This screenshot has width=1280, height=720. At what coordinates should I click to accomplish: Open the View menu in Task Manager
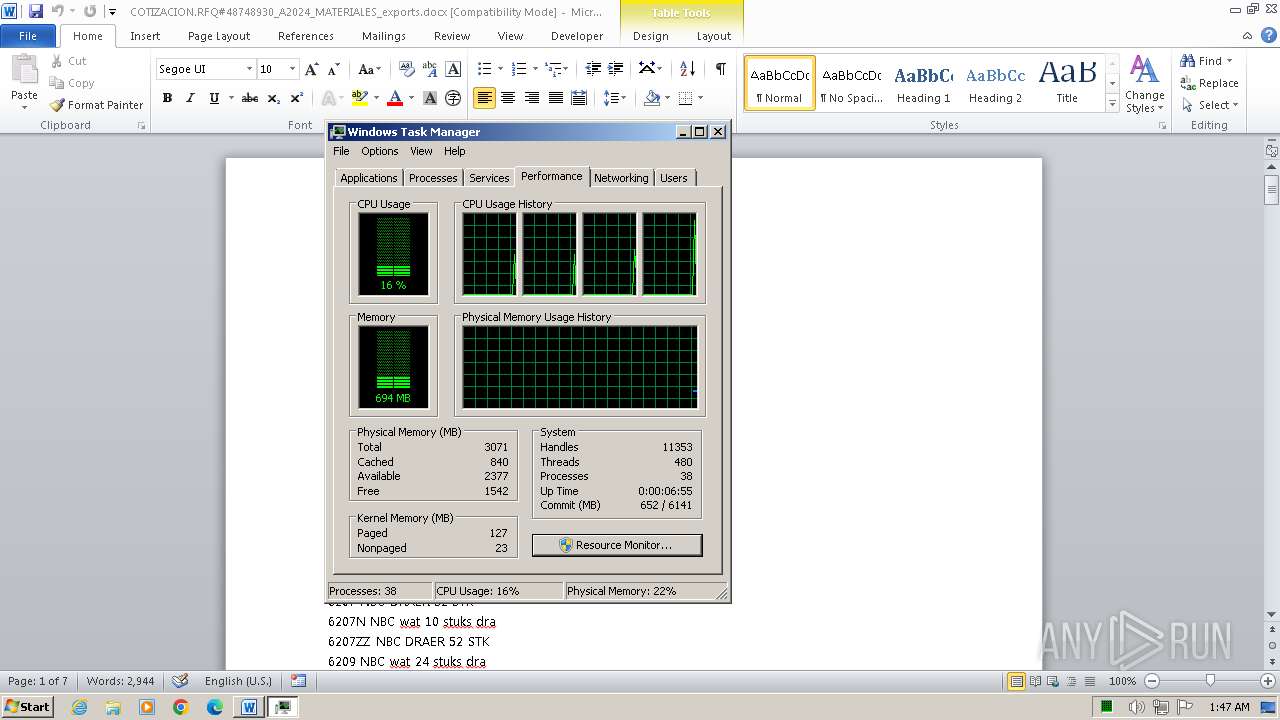click(421, 151)
